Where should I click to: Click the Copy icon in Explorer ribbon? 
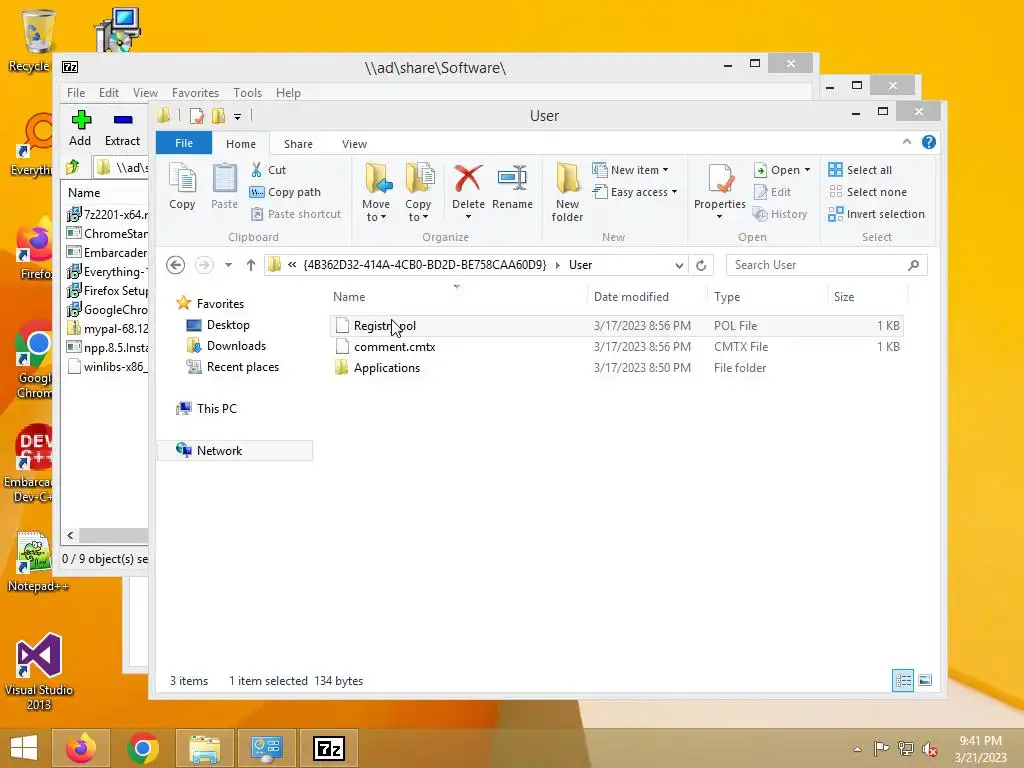pos(182,179)
